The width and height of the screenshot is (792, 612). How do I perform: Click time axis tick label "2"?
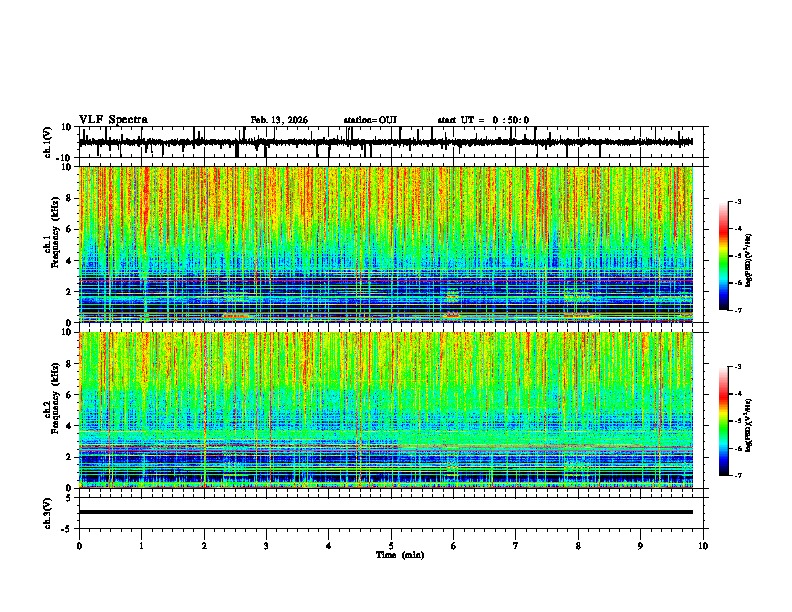(204, 546)
